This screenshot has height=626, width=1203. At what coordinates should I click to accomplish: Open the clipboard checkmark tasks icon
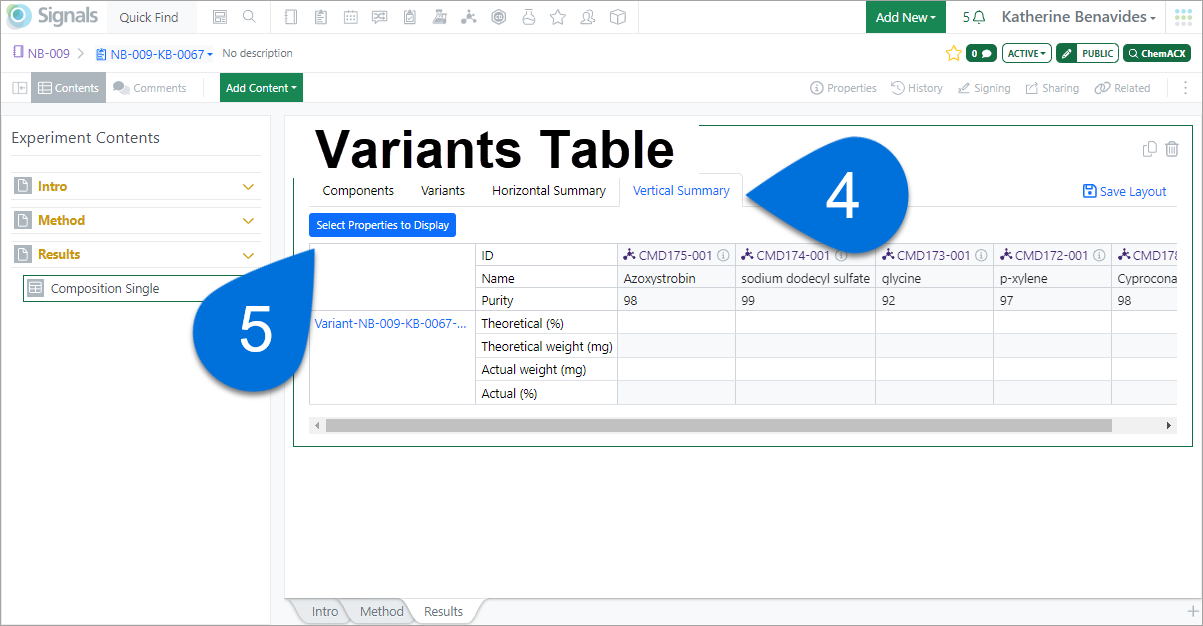point(410,17)
